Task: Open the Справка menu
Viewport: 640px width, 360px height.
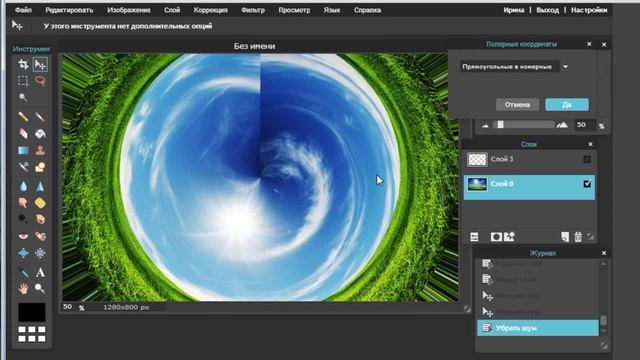Action: click(367, 10)
